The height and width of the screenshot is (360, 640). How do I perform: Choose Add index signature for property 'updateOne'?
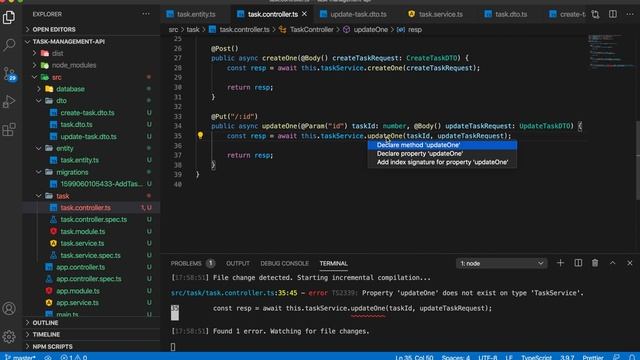point(442,162)
